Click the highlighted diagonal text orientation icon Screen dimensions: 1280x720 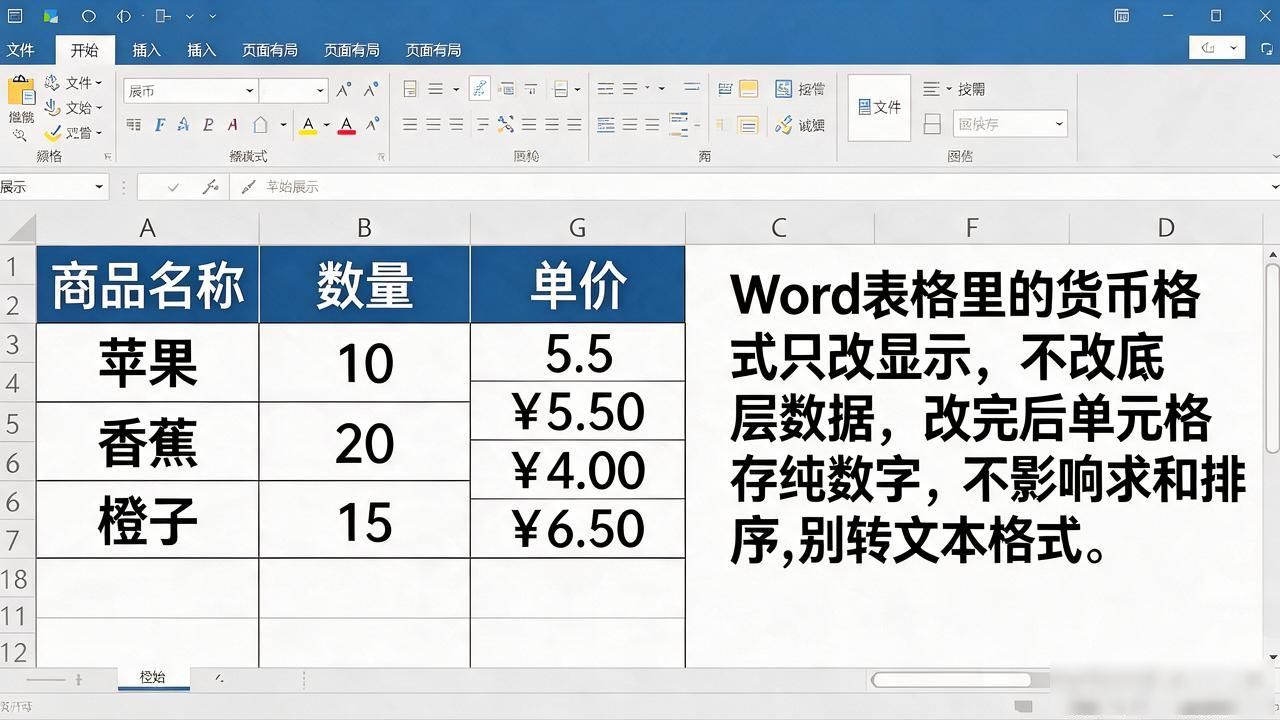480,89
